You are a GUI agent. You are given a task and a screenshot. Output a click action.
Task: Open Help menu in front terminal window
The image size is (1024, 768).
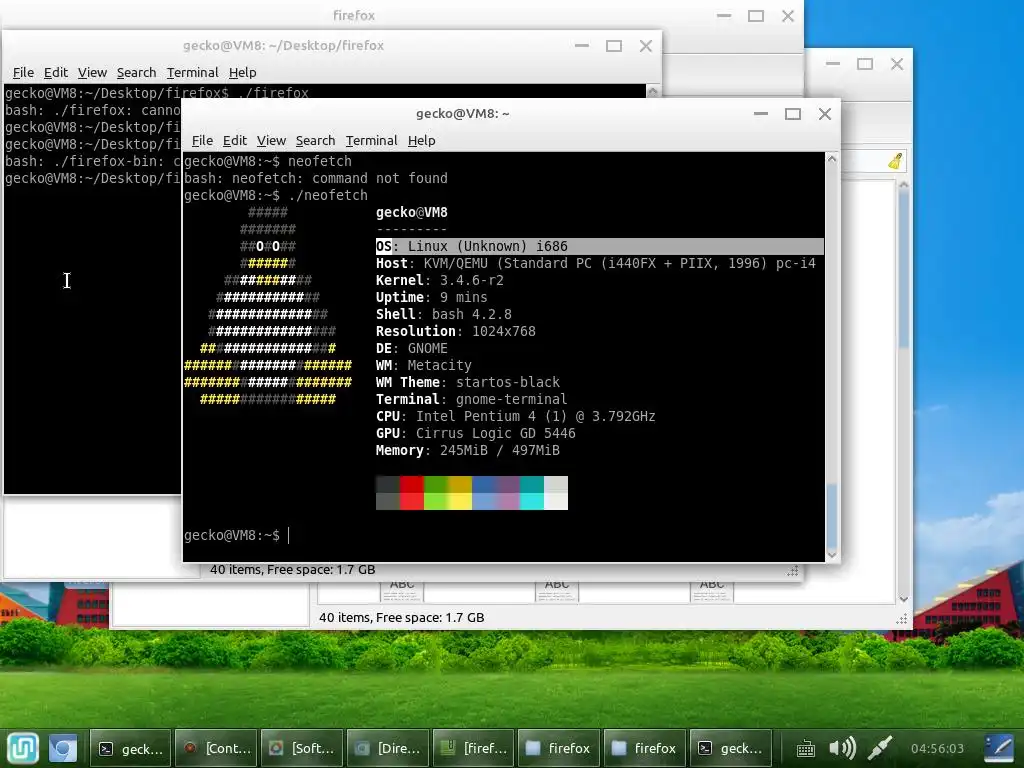pyautogui.click(x=421, y=140)
